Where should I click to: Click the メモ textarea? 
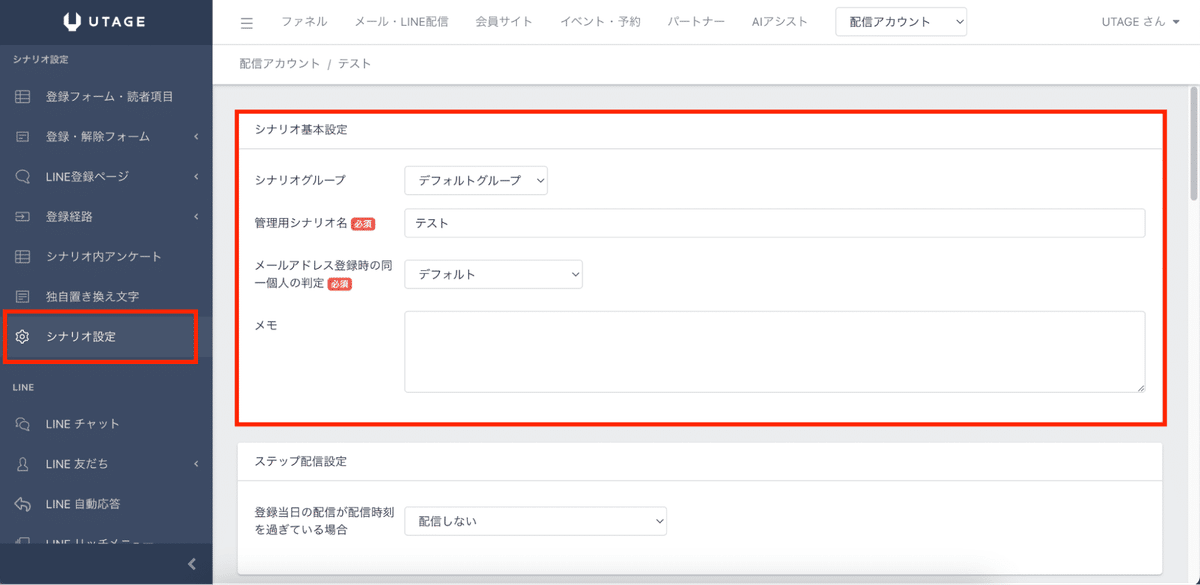coord(775,352)
